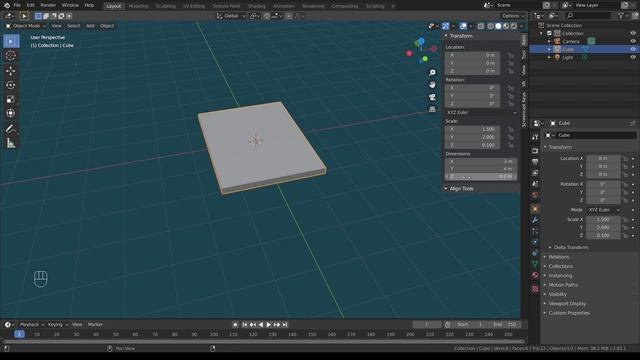Click the viewport pan hand icon
Image resolution: width=640 pixels, height=360 pixels.
point(432,85)
